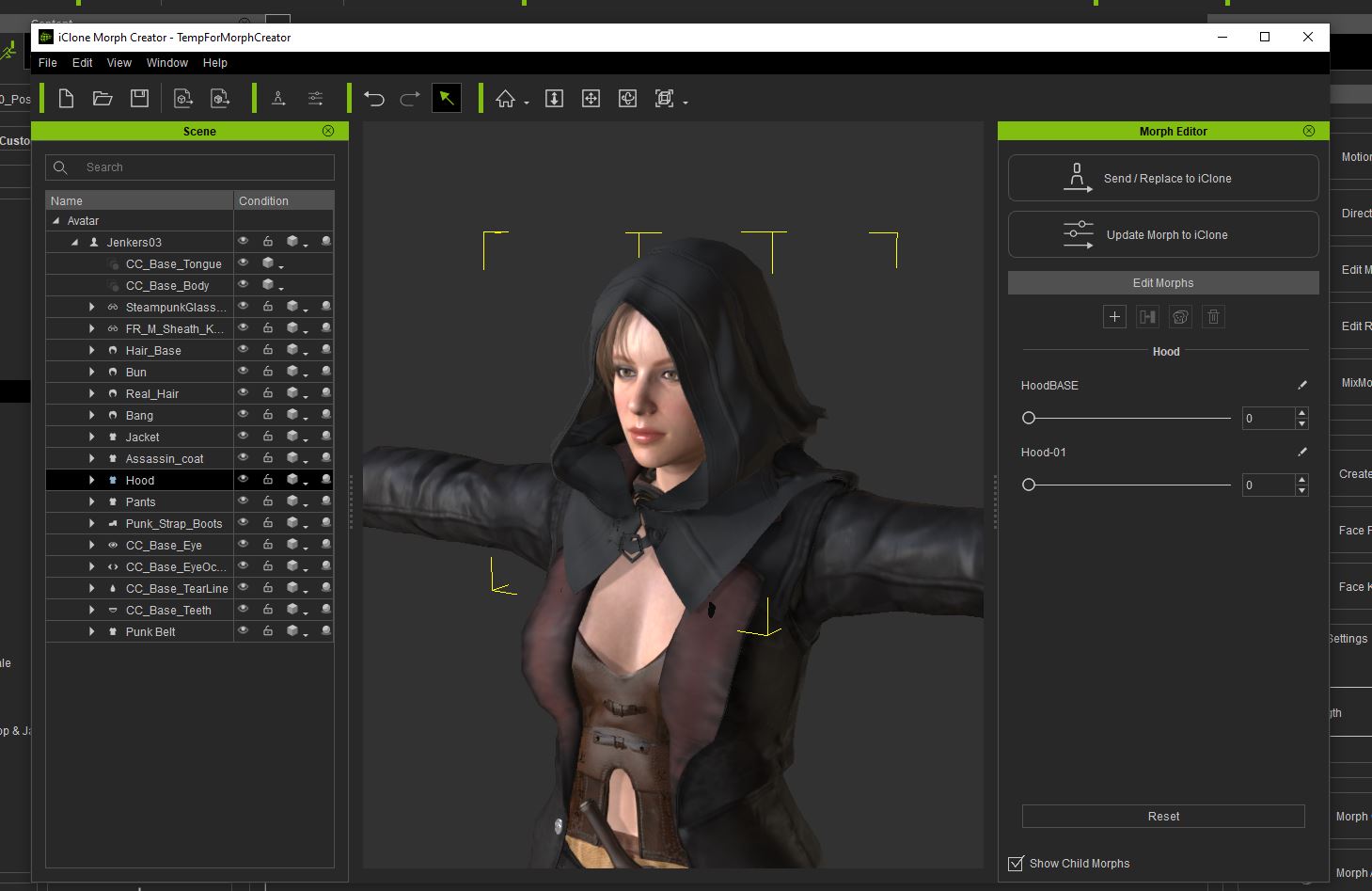Screen dimensions: 1372x891
Task: Increase HoodBASE value with up stepper
Action: [x=1301, y=413]
